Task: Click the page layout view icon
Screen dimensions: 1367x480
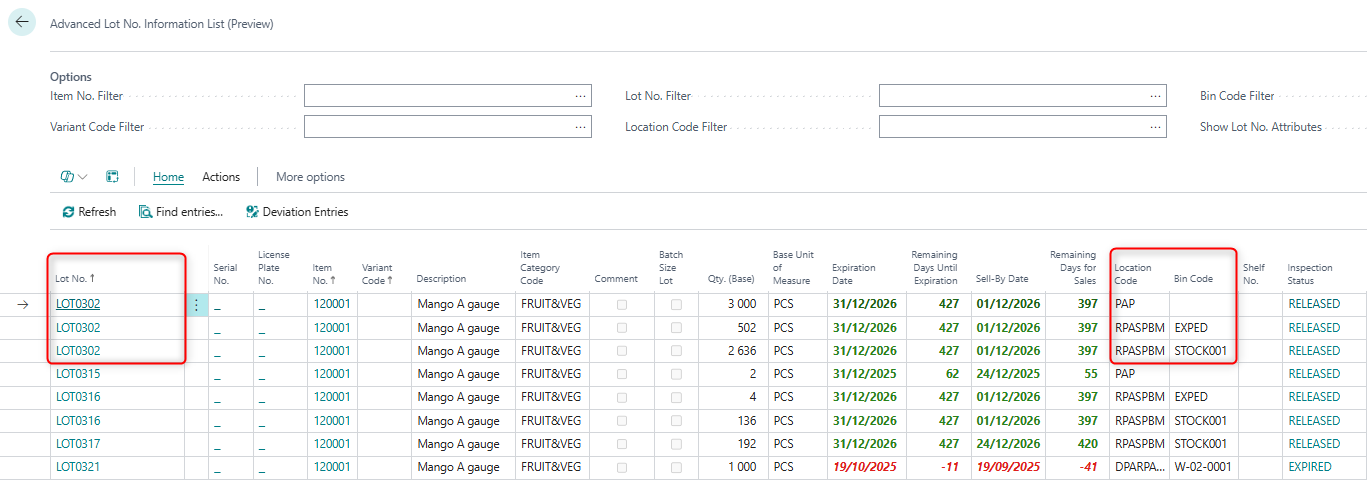Action: point(113,177)
